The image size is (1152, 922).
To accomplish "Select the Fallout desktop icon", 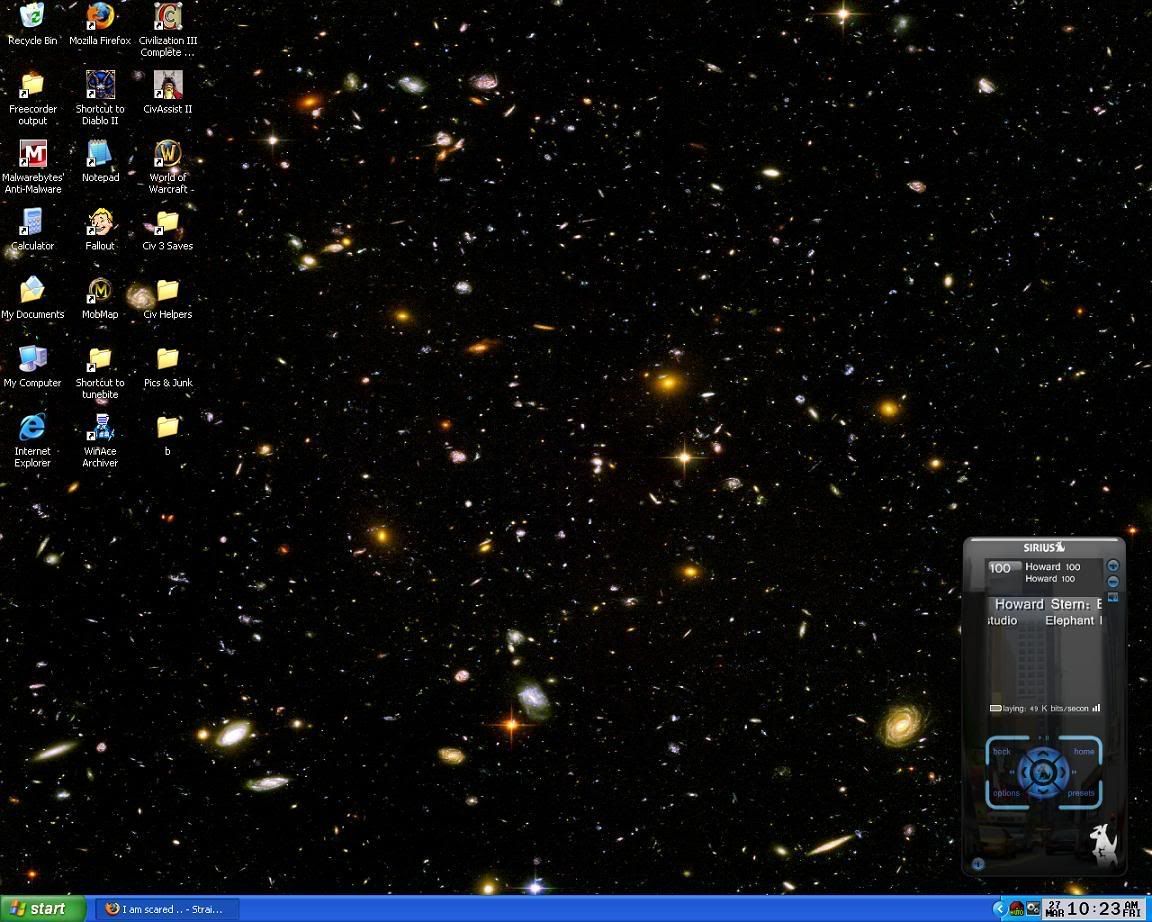I will coord(99,223).
